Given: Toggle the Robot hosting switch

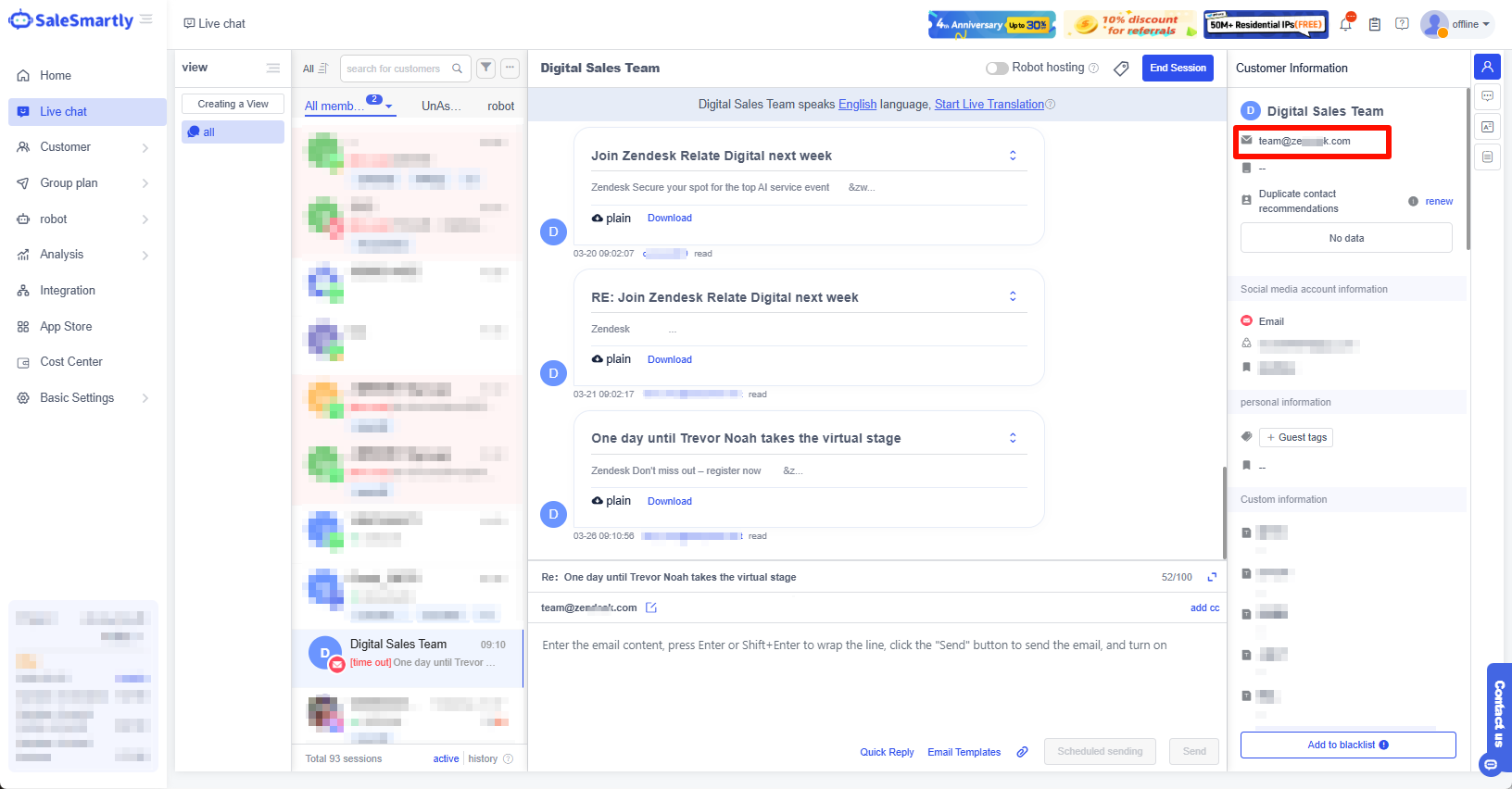Looking at the screenshot, I should point(997,68).
